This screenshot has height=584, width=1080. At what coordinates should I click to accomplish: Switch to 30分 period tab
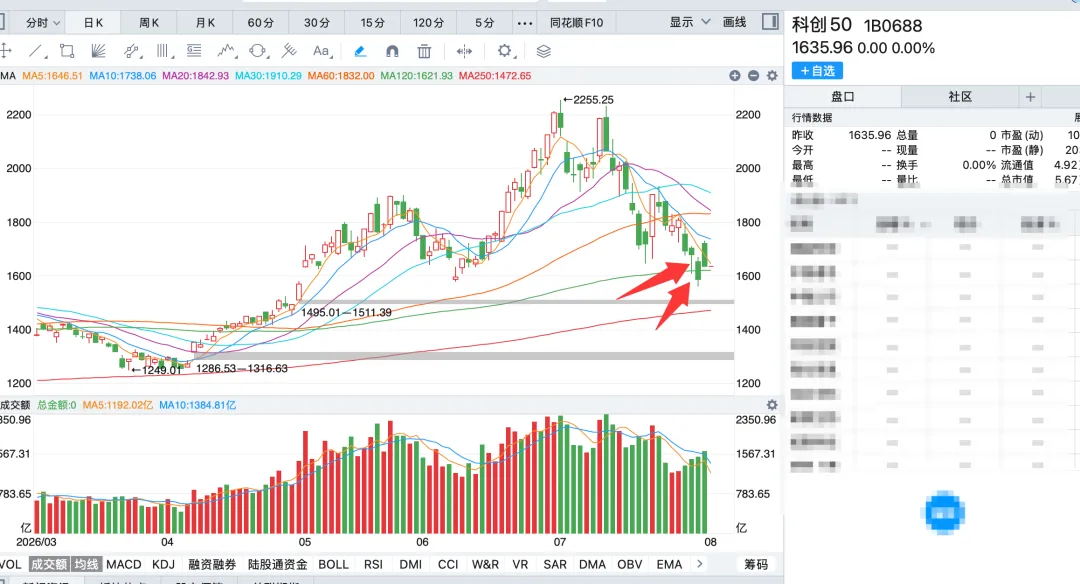(x=317, y=23)
